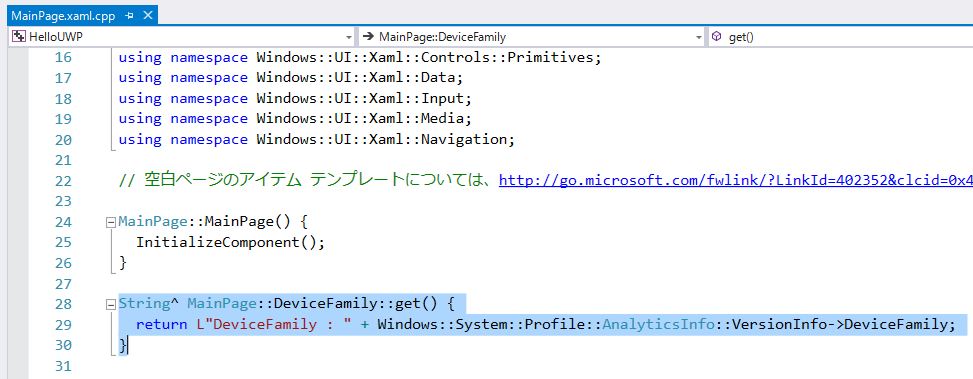This screenshot has width=973, height=379.
Task: Select the MainPage.xaml.cpp tab label
Action: point(63,17)
